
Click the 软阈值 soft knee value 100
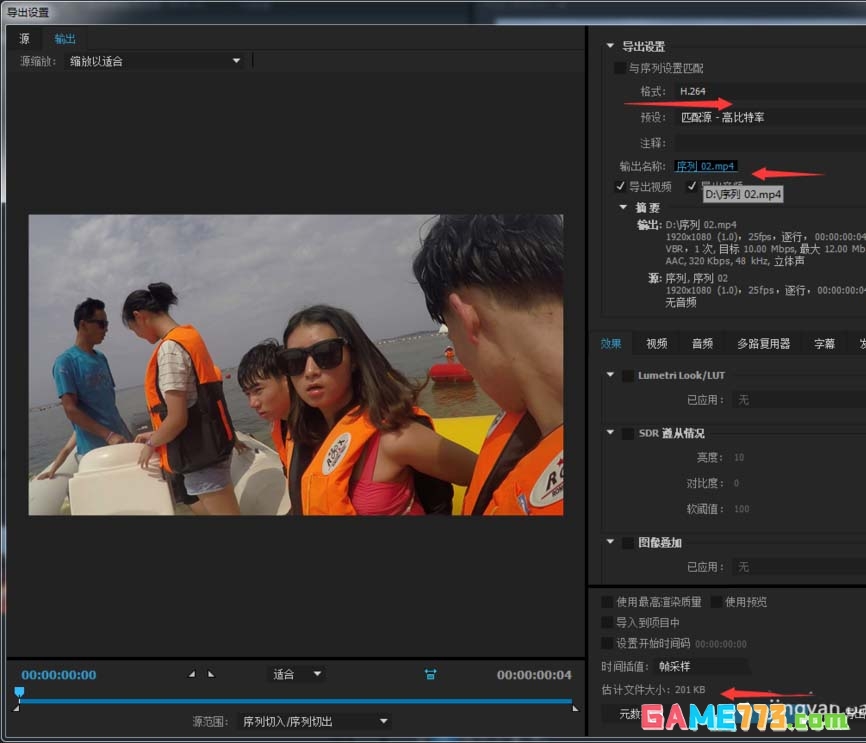[x=742, y=509]
